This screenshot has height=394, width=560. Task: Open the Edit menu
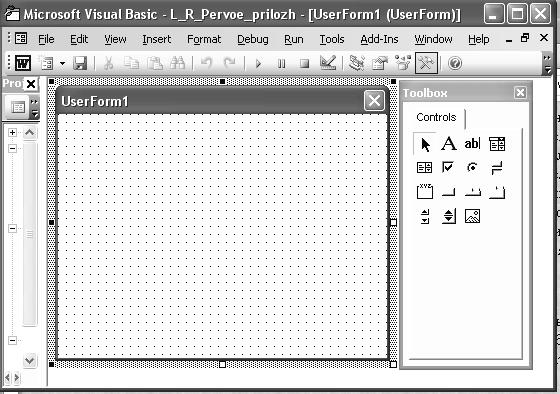point(79,39)
